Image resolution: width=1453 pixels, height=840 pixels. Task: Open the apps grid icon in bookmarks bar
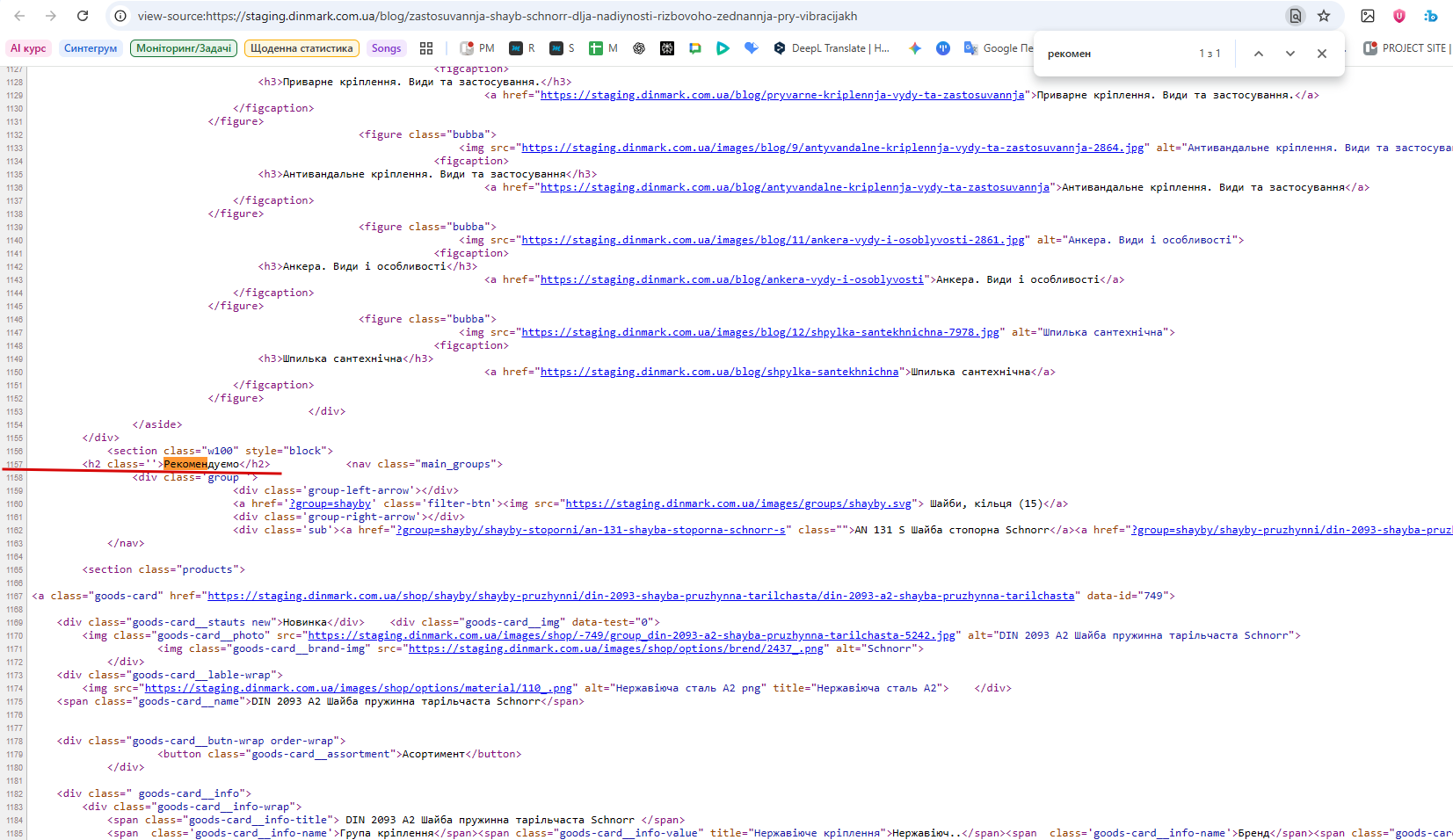[x=426, y=48]
